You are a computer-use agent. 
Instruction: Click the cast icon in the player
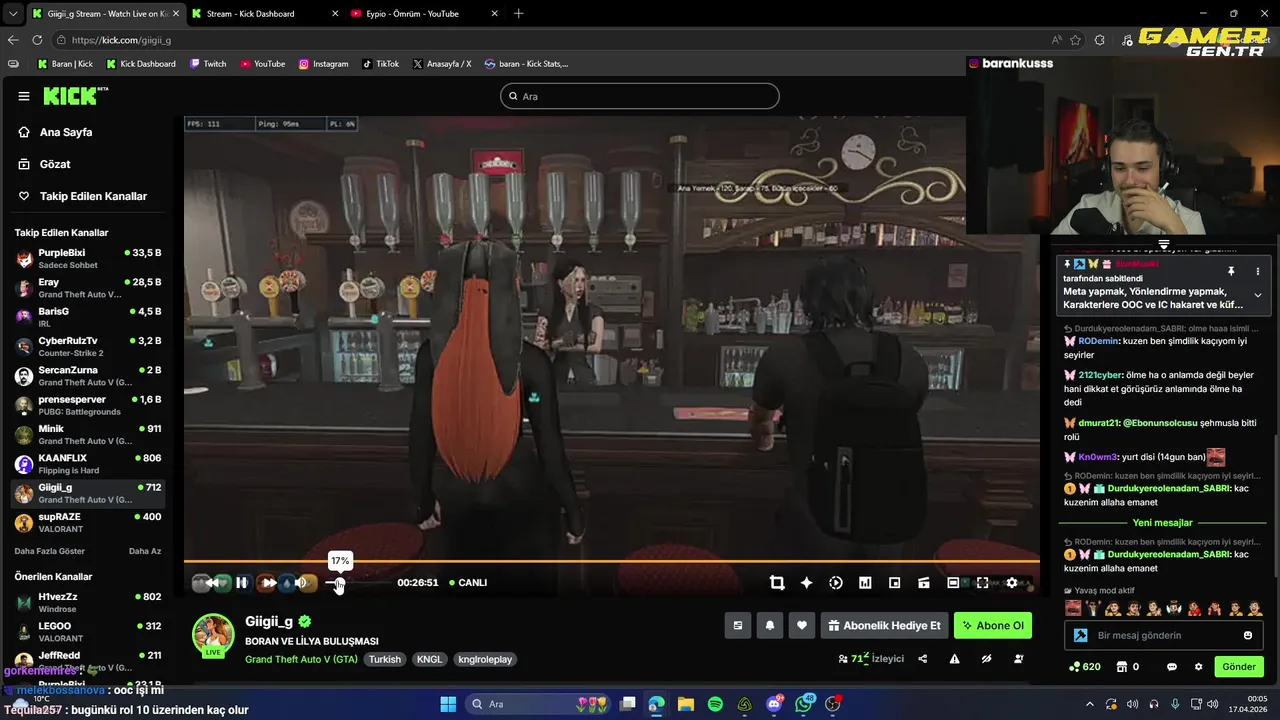924,583
